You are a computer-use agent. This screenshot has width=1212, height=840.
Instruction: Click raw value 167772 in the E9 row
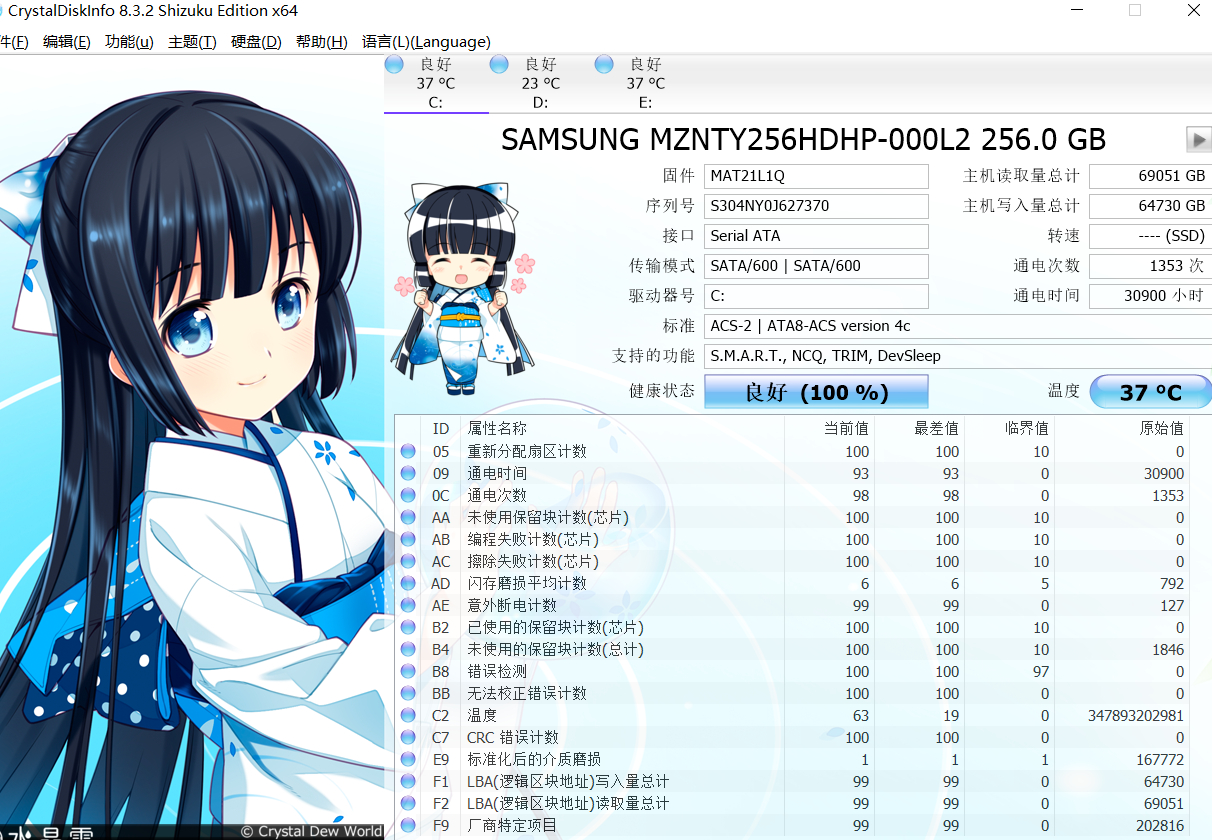click(1160, 760)
